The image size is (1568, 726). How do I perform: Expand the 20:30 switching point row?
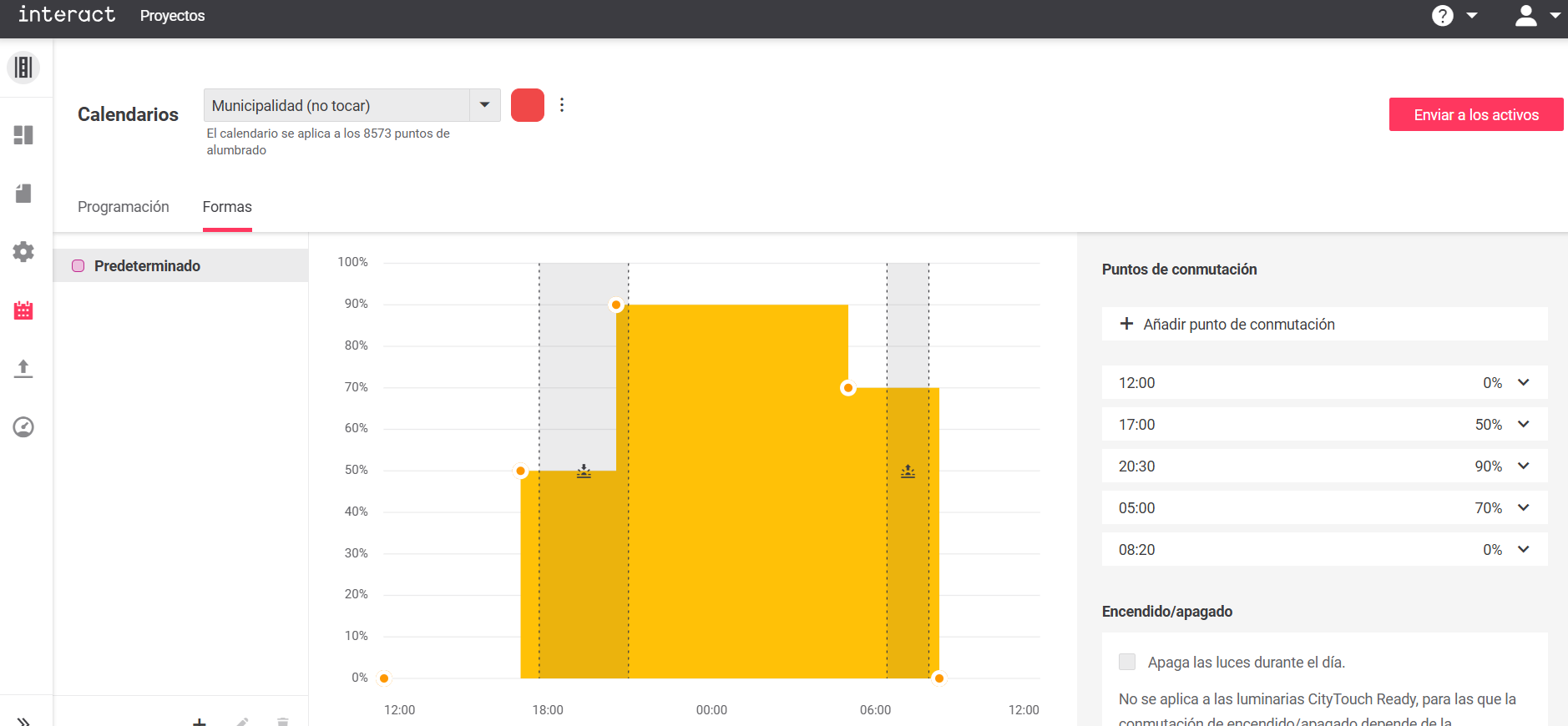click(1523, 466)
